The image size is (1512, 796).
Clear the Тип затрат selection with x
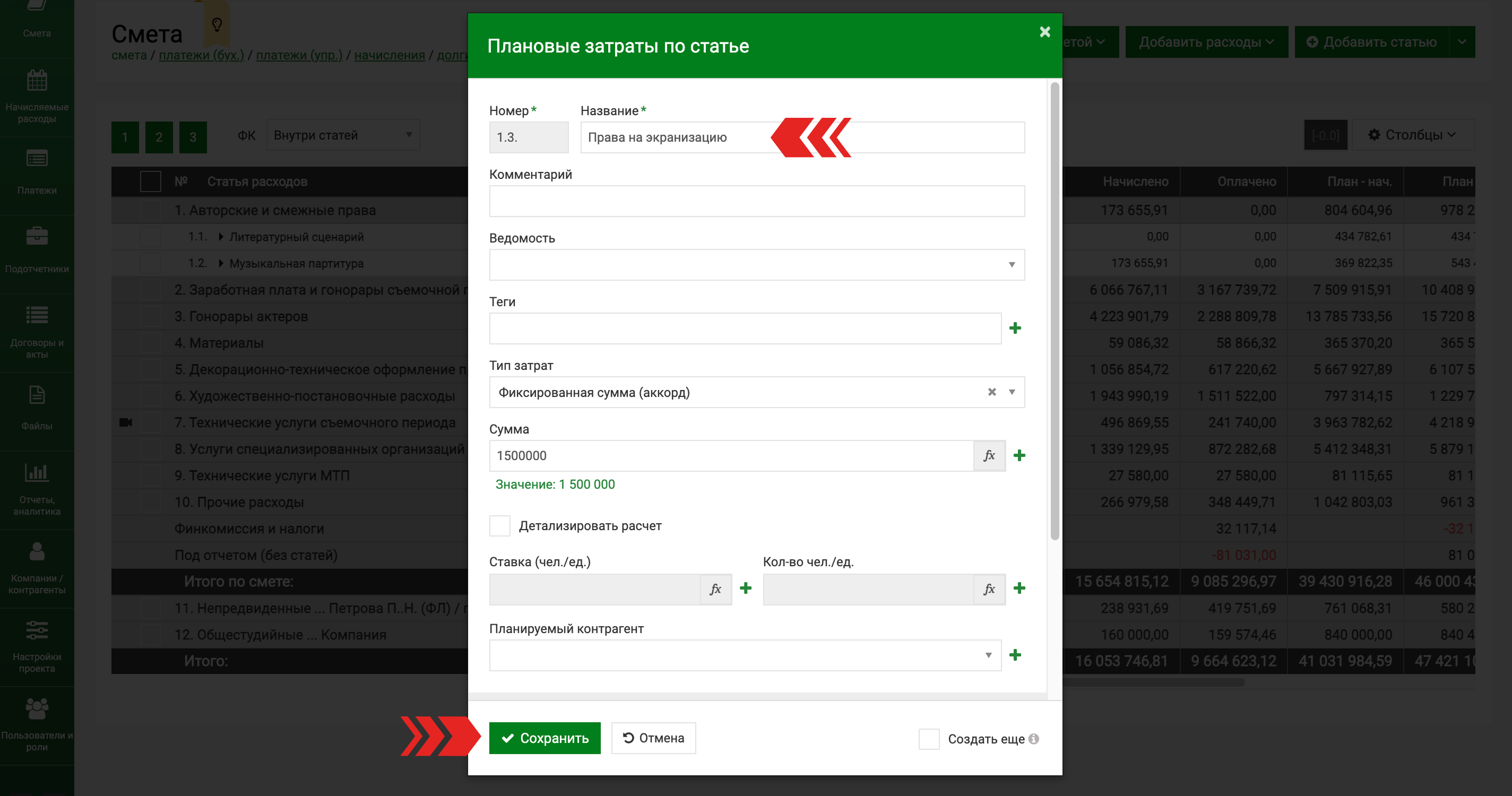point(992,392)
